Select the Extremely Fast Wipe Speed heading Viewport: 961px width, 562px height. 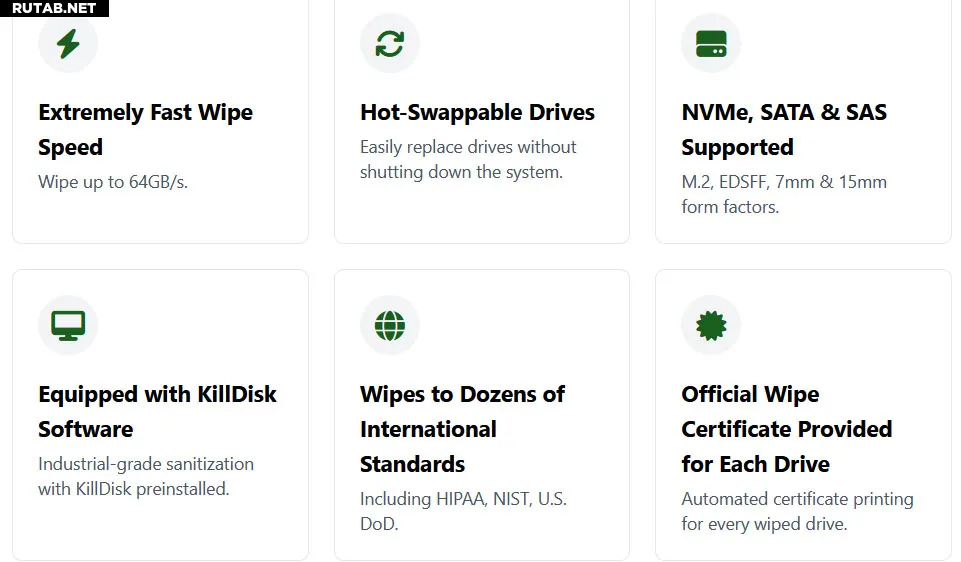click(x=145, y=129)
